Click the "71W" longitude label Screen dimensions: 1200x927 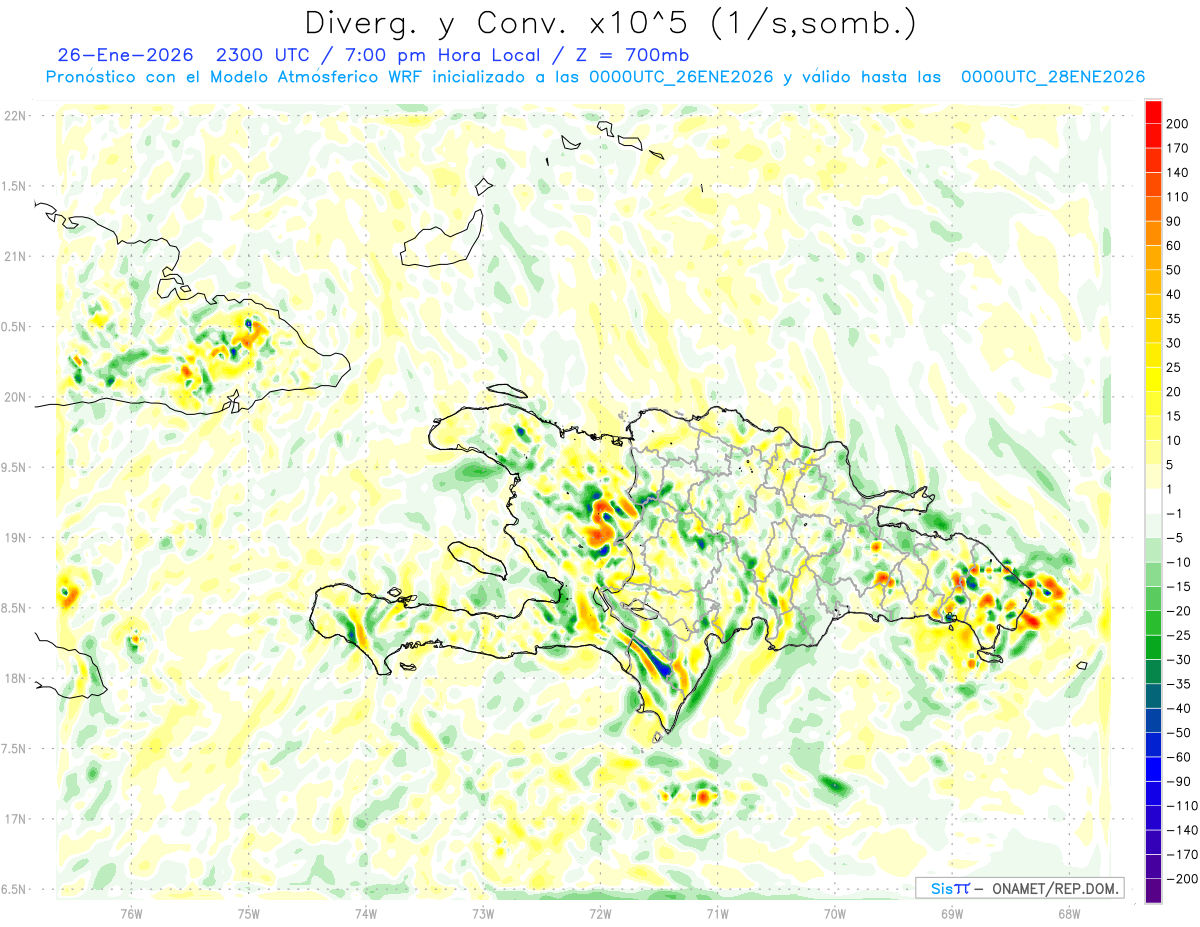(x=717, y=913)
